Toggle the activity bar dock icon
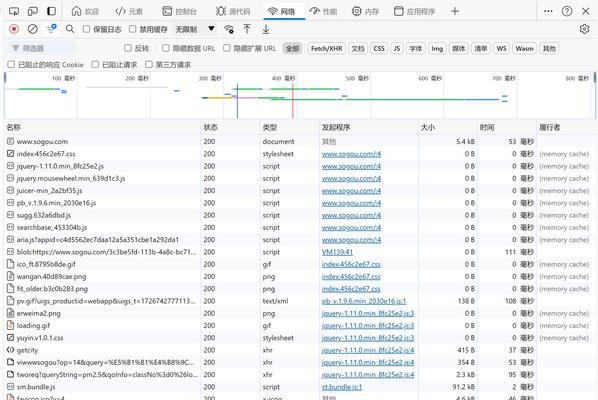The image size is (598, 400). tap(51, 11)
